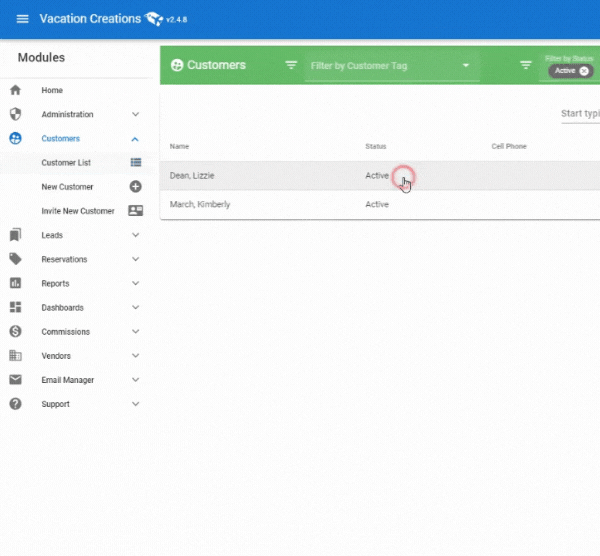Click the Home house icon
This screenshot has width=600, height=556.
point(15,90)
